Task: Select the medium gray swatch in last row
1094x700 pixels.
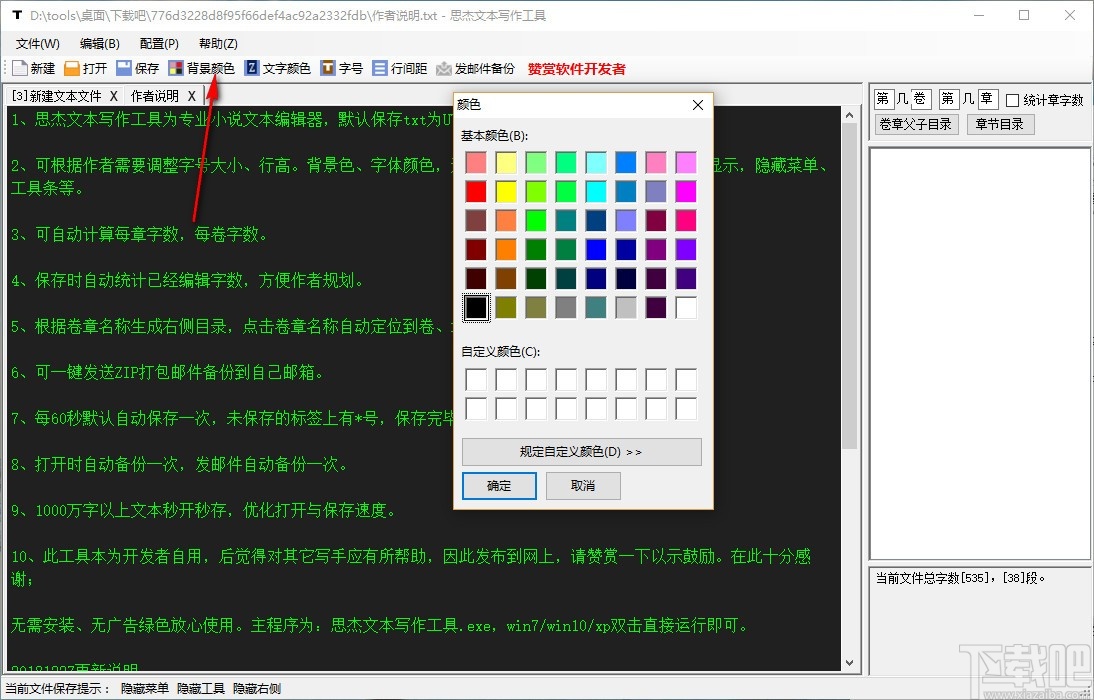Action: tap(566, 308)
